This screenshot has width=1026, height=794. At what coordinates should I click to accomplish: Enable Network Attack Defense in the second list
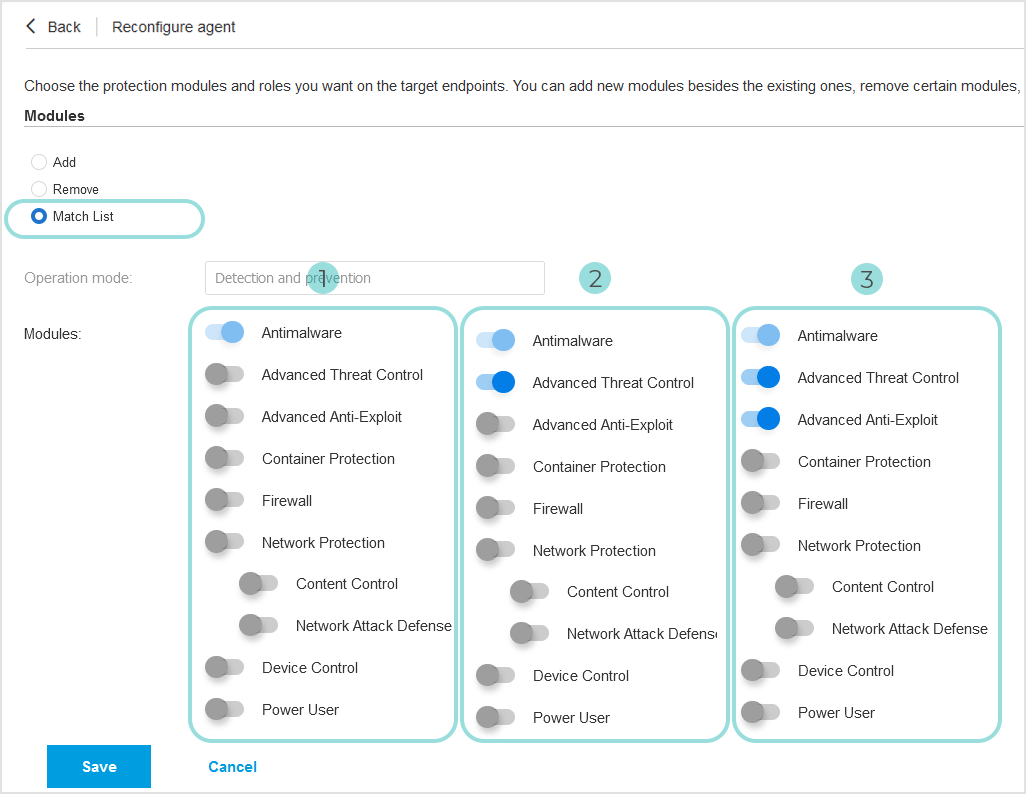coord(529,633)
